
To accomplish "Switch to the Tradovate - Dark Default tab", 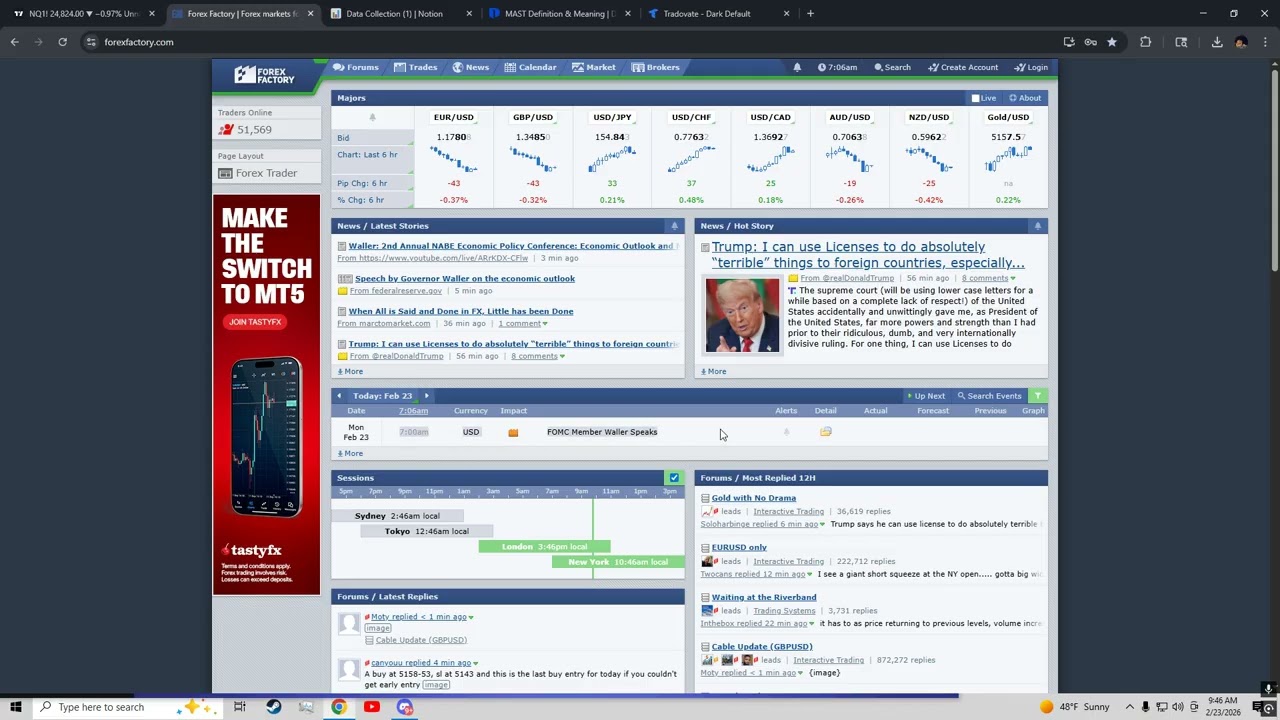I will (717, 14).
